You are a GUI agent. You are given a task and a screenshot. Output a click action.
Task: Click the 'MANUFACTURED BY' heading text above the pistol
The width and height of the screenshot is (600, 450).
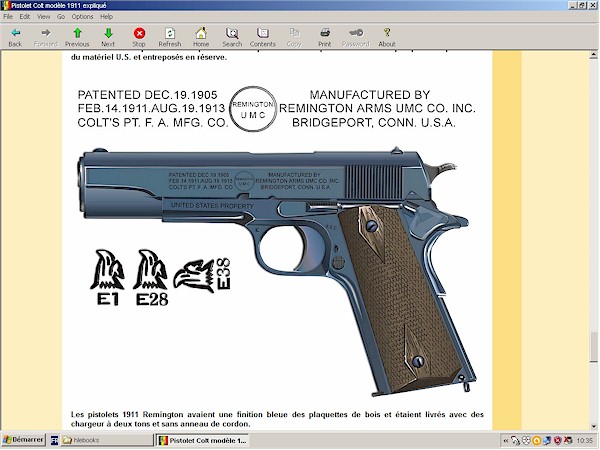click(x=370, y=95)
